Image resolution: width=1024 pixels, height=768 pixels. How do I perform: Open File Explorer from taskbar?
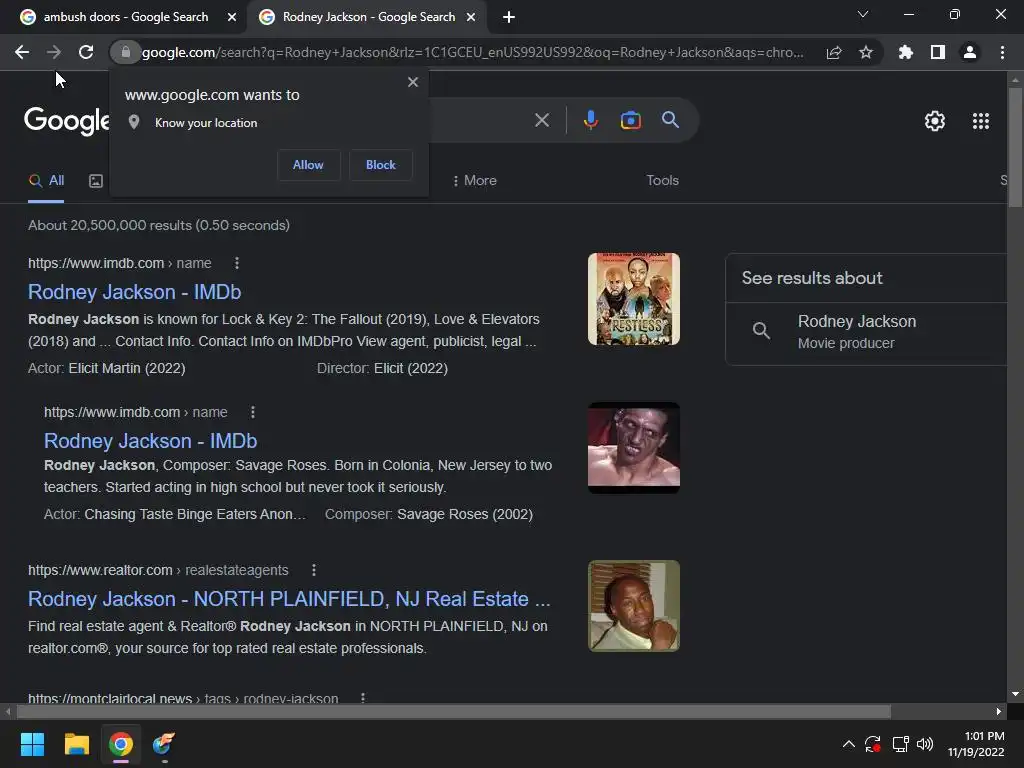(76, 744)
